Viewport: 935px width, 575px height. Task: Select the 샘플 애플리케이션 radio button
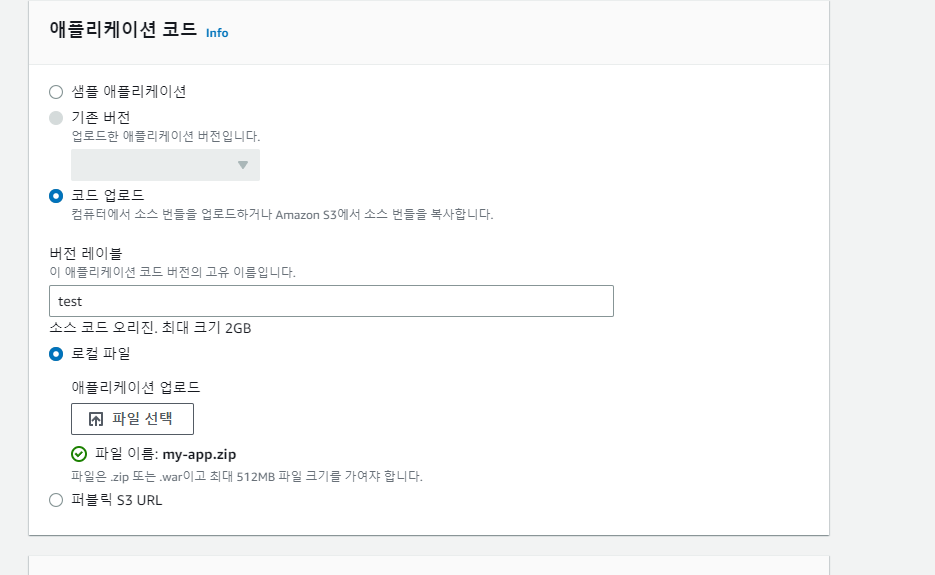pyautogui.click(x=56, y=92)
